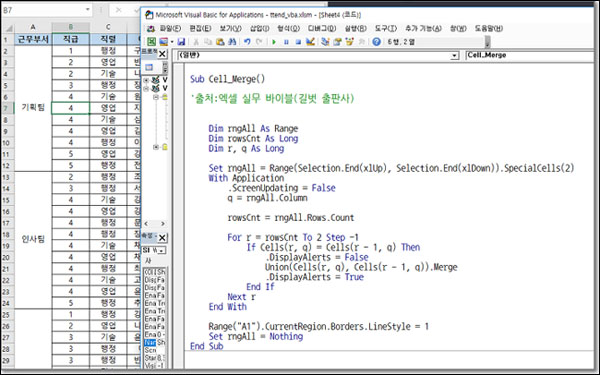
Task: Click the Break pause icon
Action: pyautogui.click(x=286, y=42)
